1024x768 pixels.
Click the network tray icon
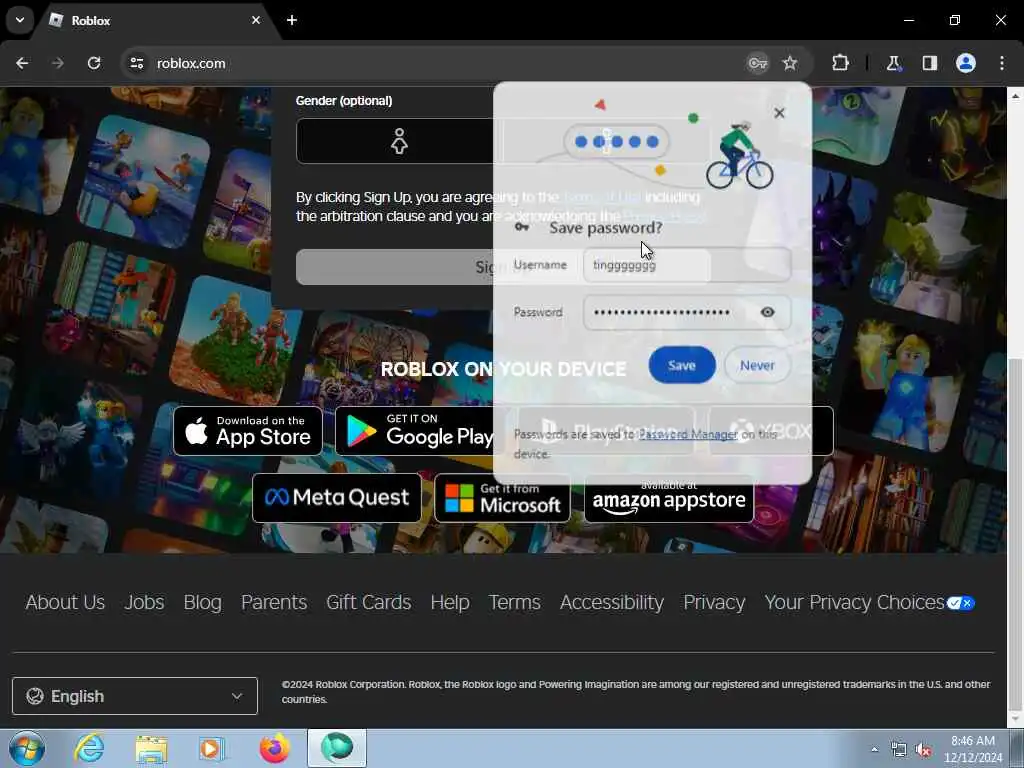pyautogui.click(x=899, y=750)
